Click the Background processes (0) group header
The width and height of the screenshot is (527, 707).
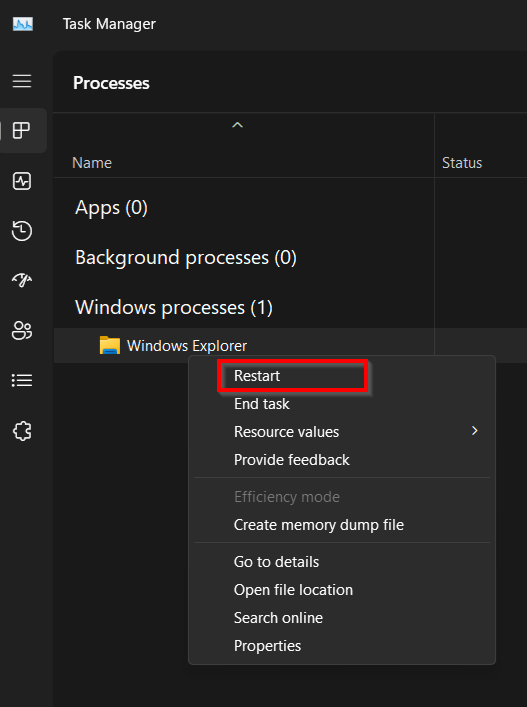[x=186, y=258]
